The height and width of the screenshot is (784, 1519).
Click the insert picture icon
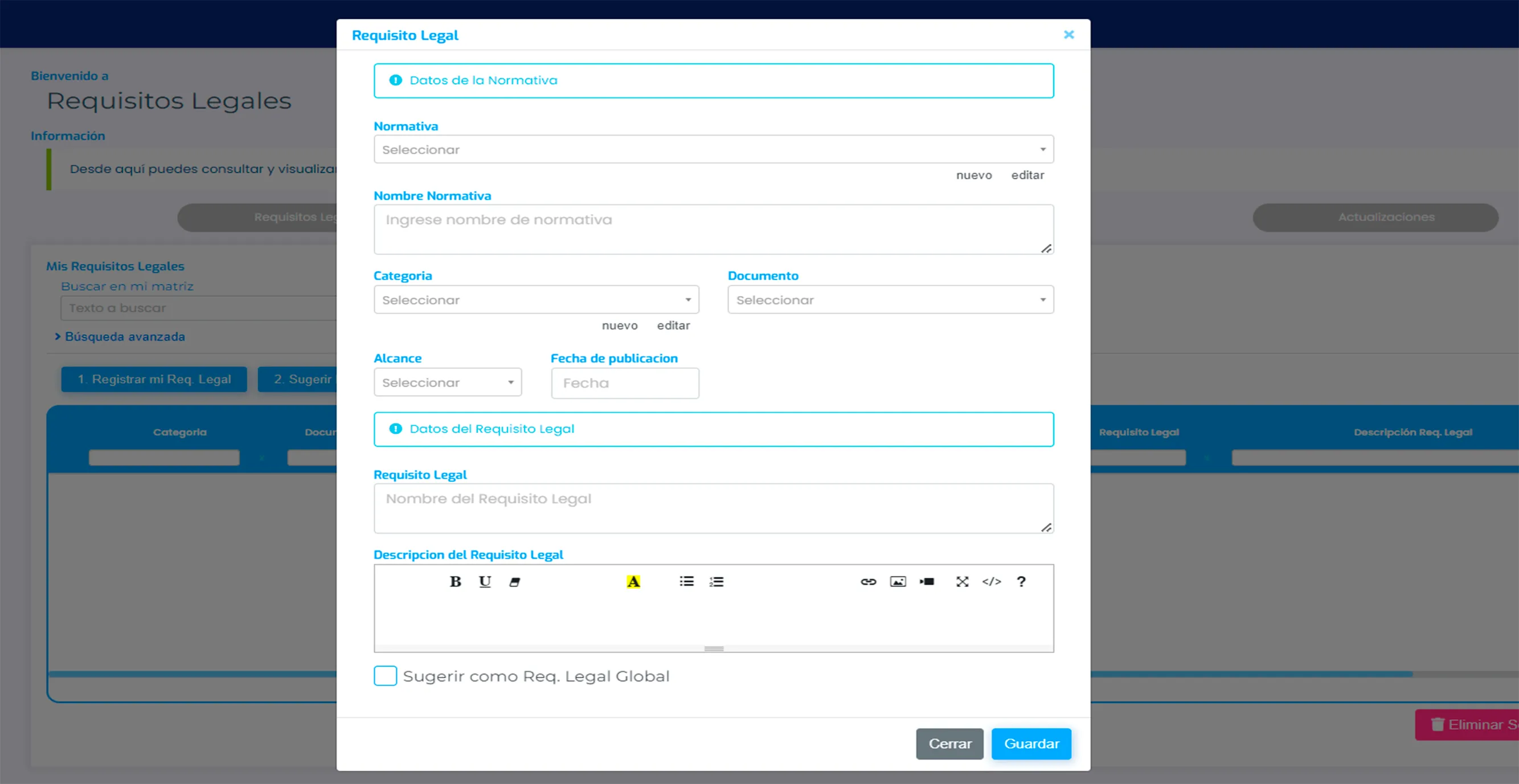click(898, 582)
